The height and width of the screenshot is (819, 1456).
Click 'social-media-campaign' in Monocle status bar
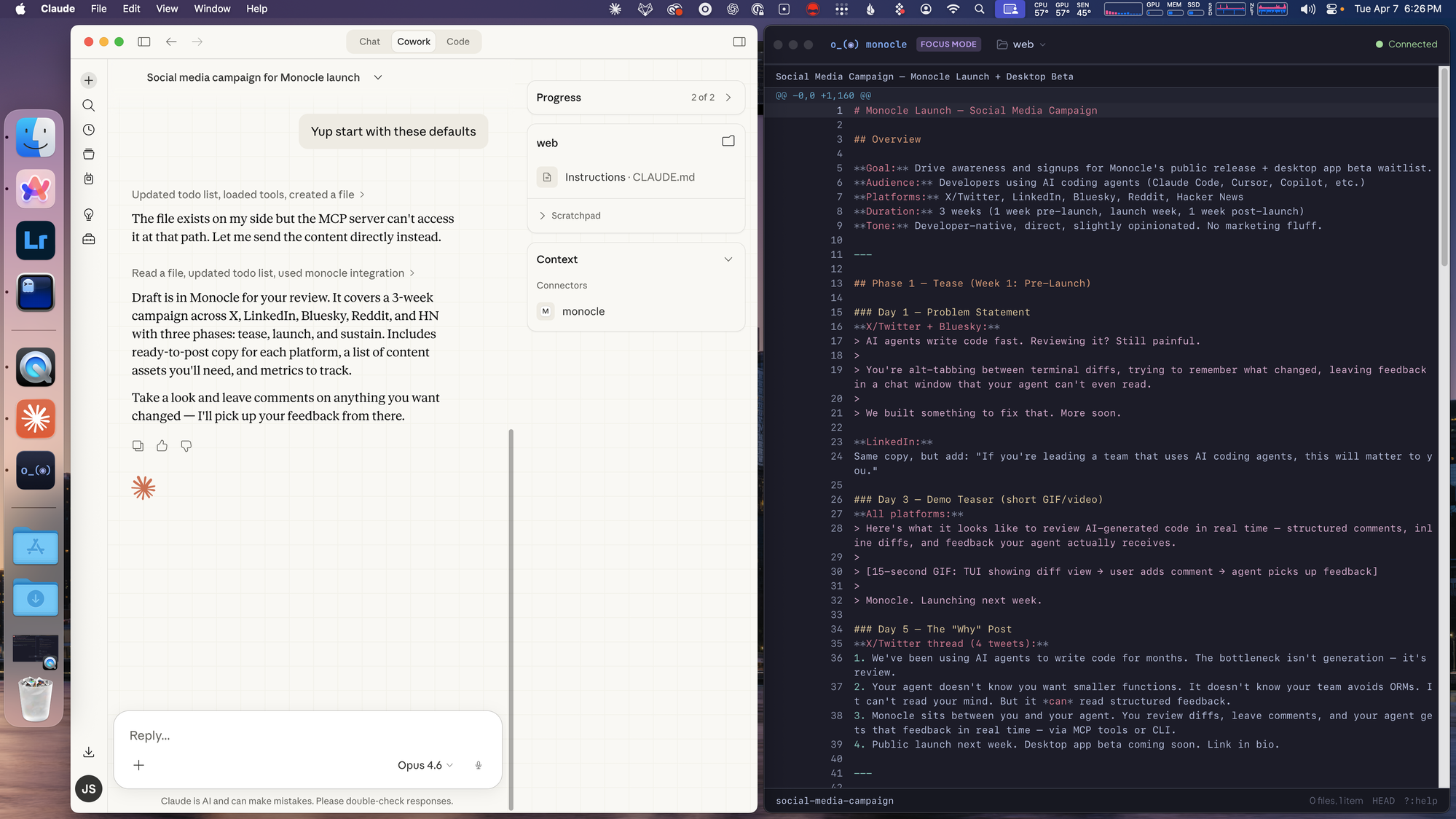(835, 801)
